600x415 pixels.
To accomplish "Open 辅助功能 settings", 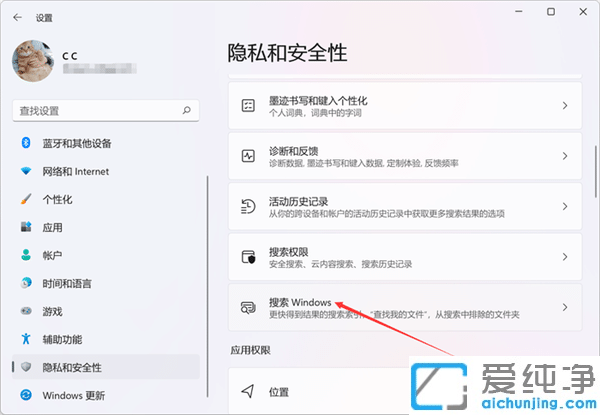I will (x=106, y=339).
